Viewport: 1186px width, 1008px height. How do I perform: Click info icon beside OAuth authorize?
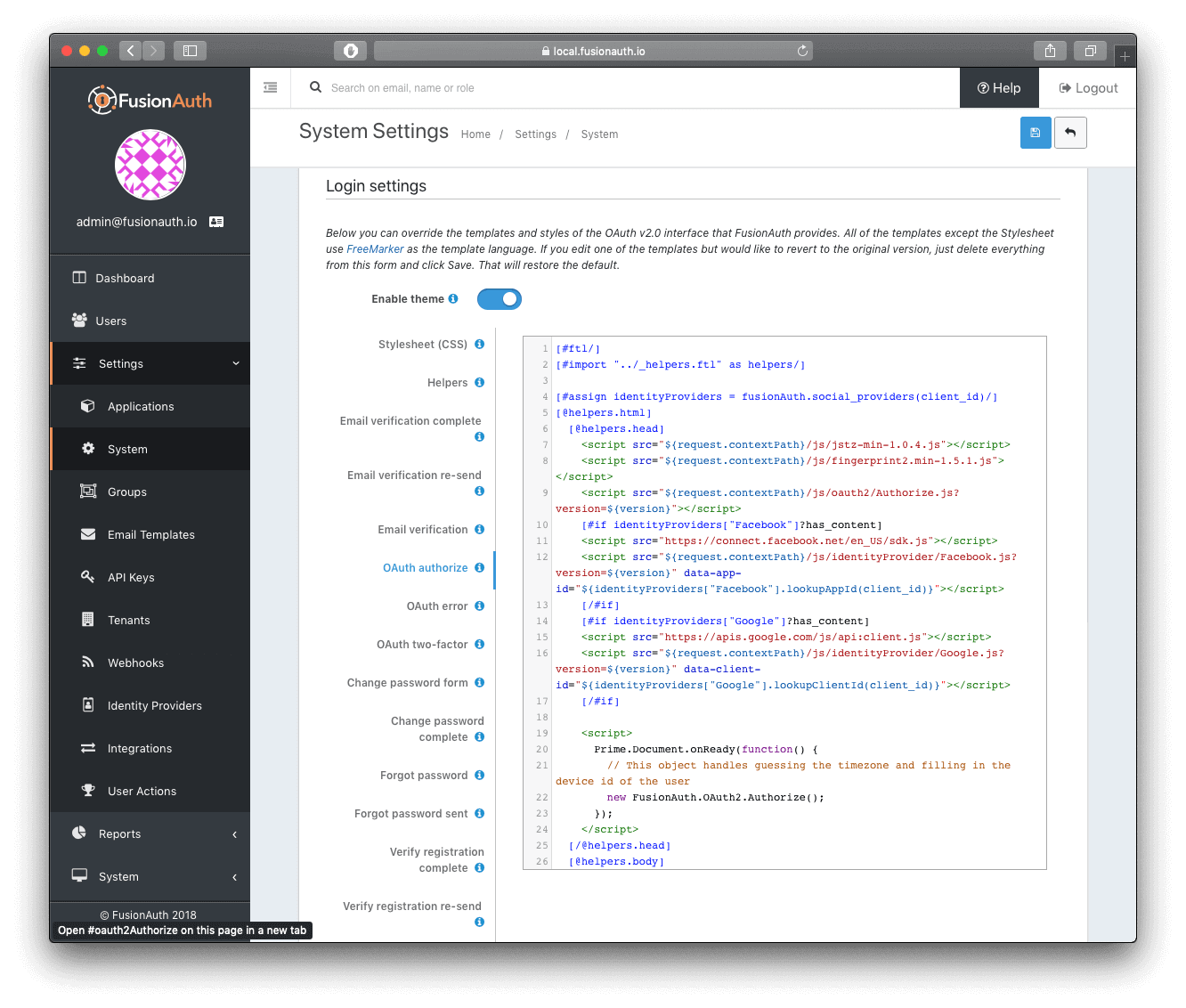tap(479, 568)
